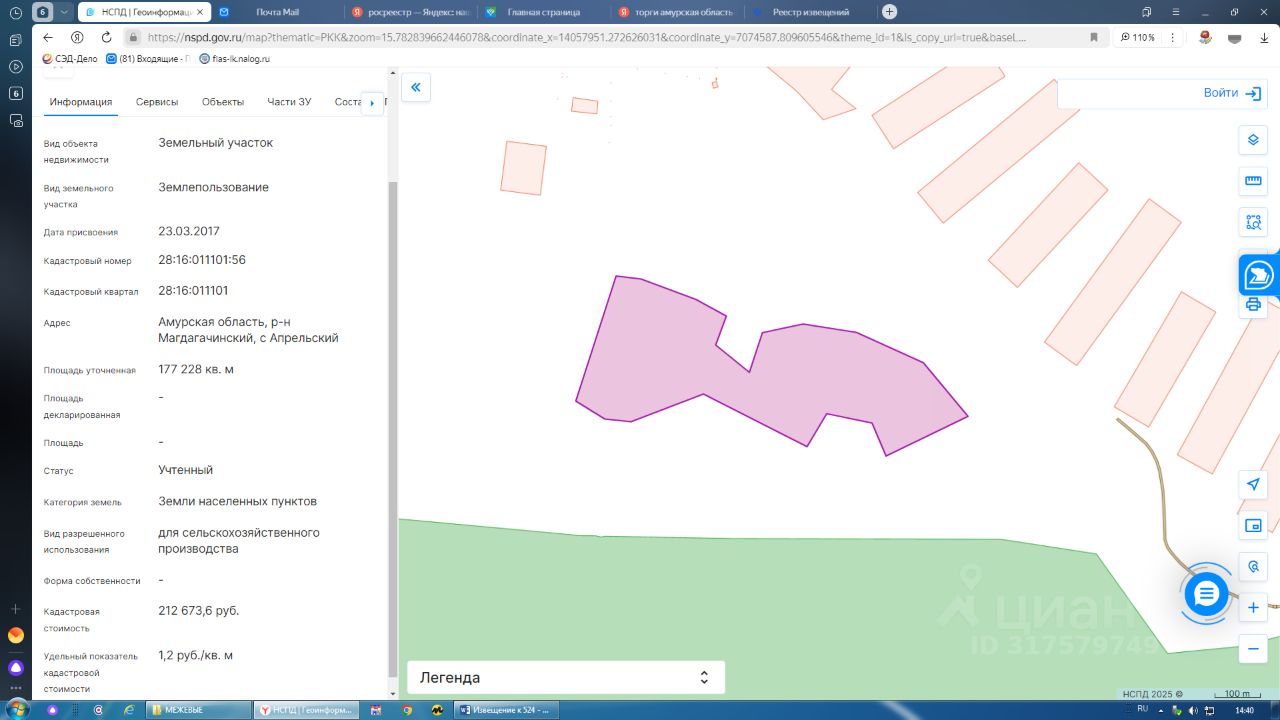The image size is (1280, 720).
Task: Click the 110% zoom indicator
Action: 1138,37
